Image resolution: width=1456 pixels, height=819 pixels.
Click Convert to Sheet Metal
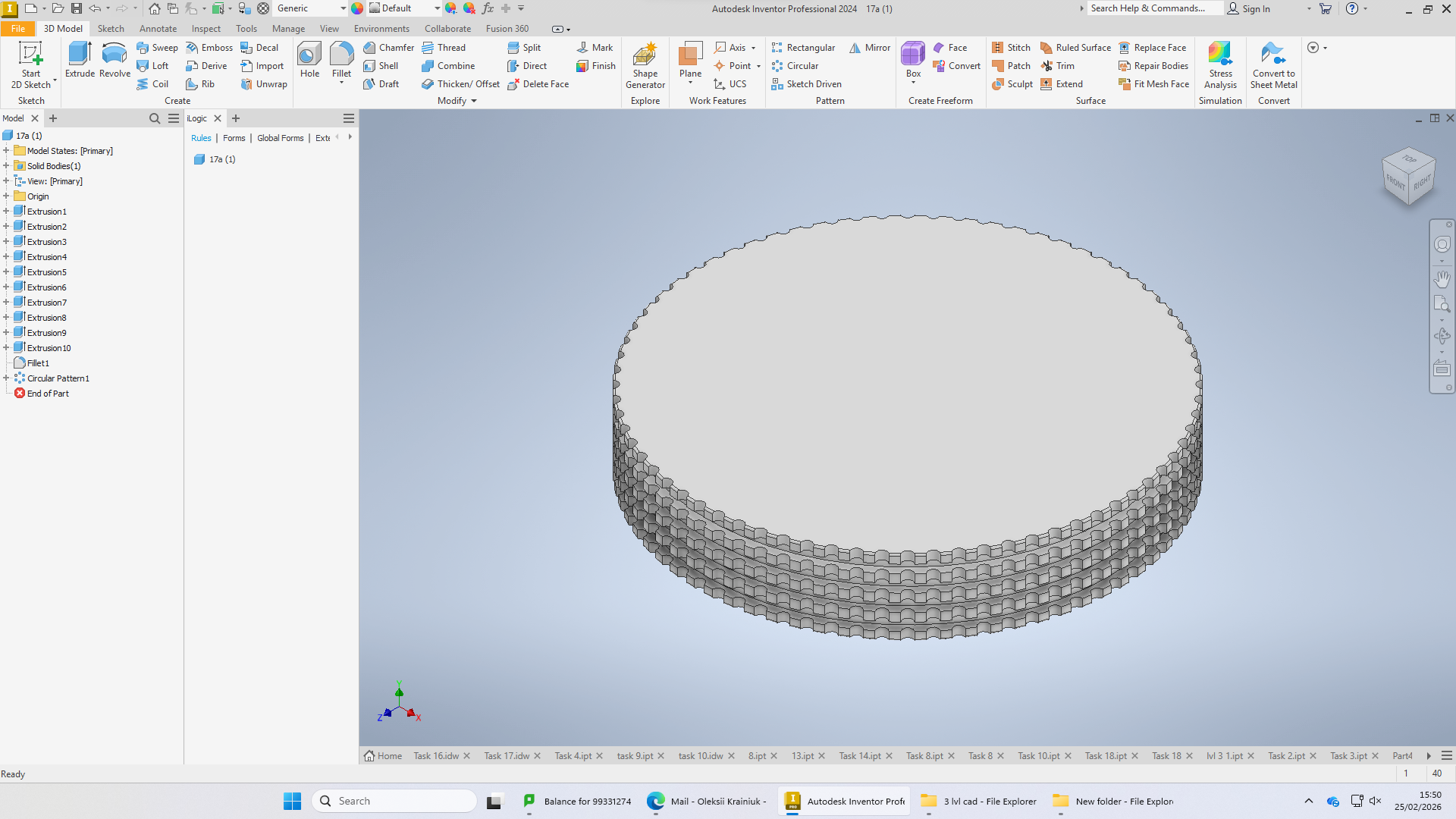(x=1273, y=65)
